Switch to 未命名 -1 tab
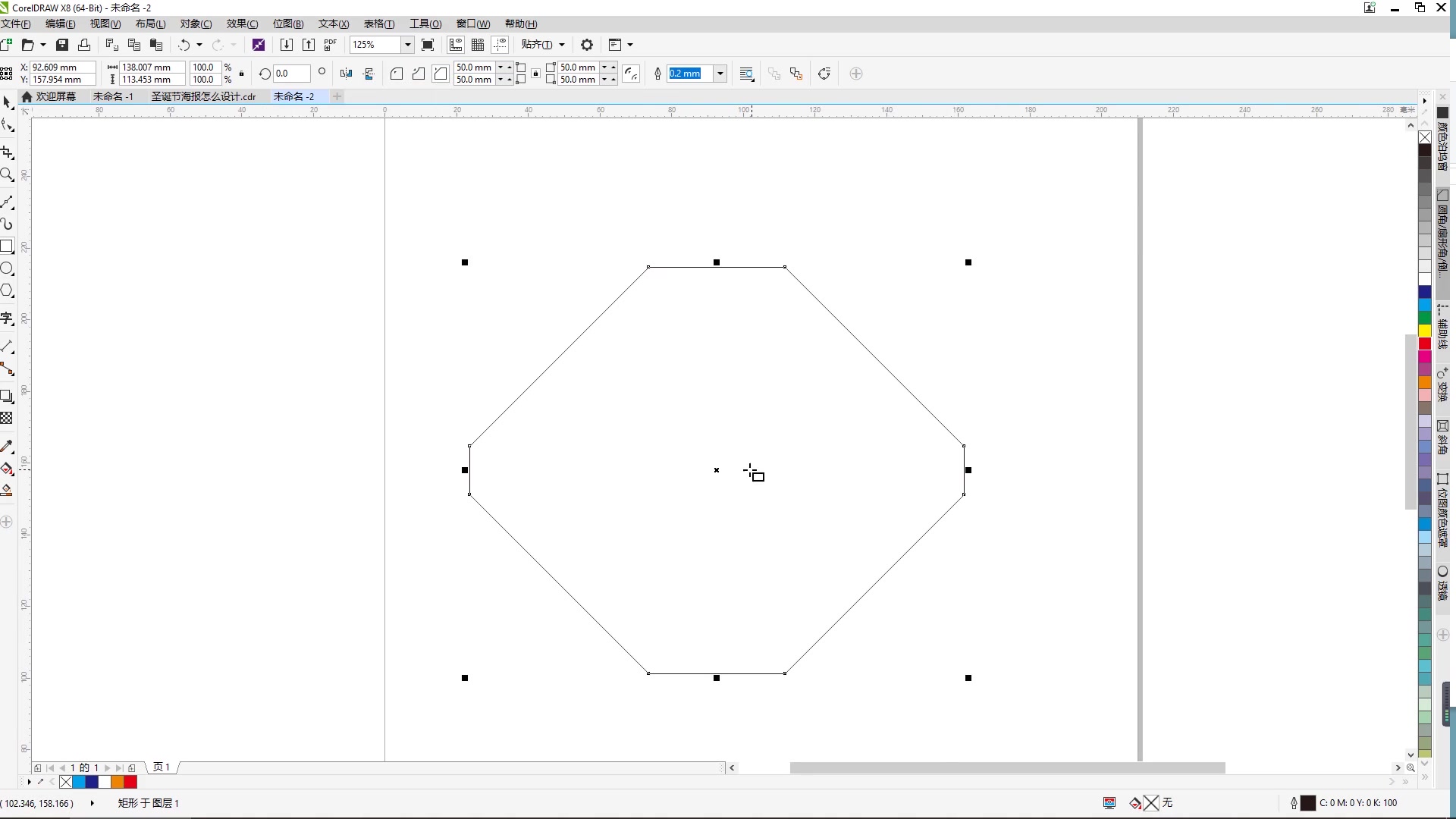 tap(112, 96)
